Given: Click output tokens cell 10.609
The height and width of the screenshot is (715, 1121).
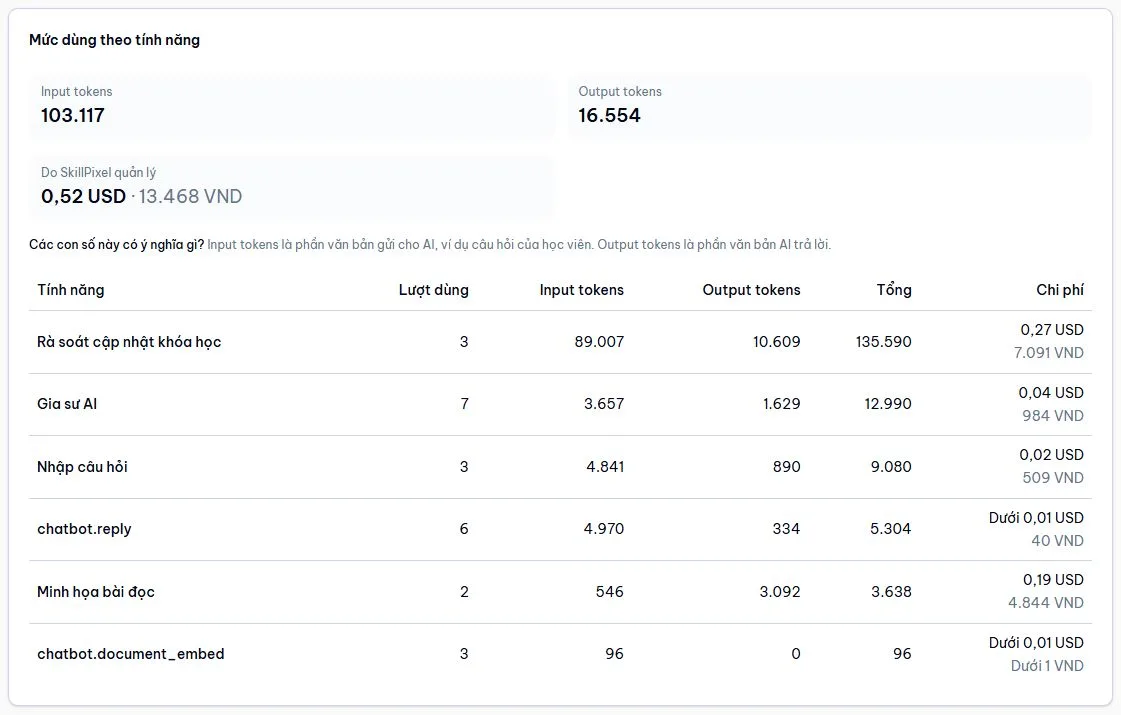Looking at the screenshot, I should [x=776, y=342].
